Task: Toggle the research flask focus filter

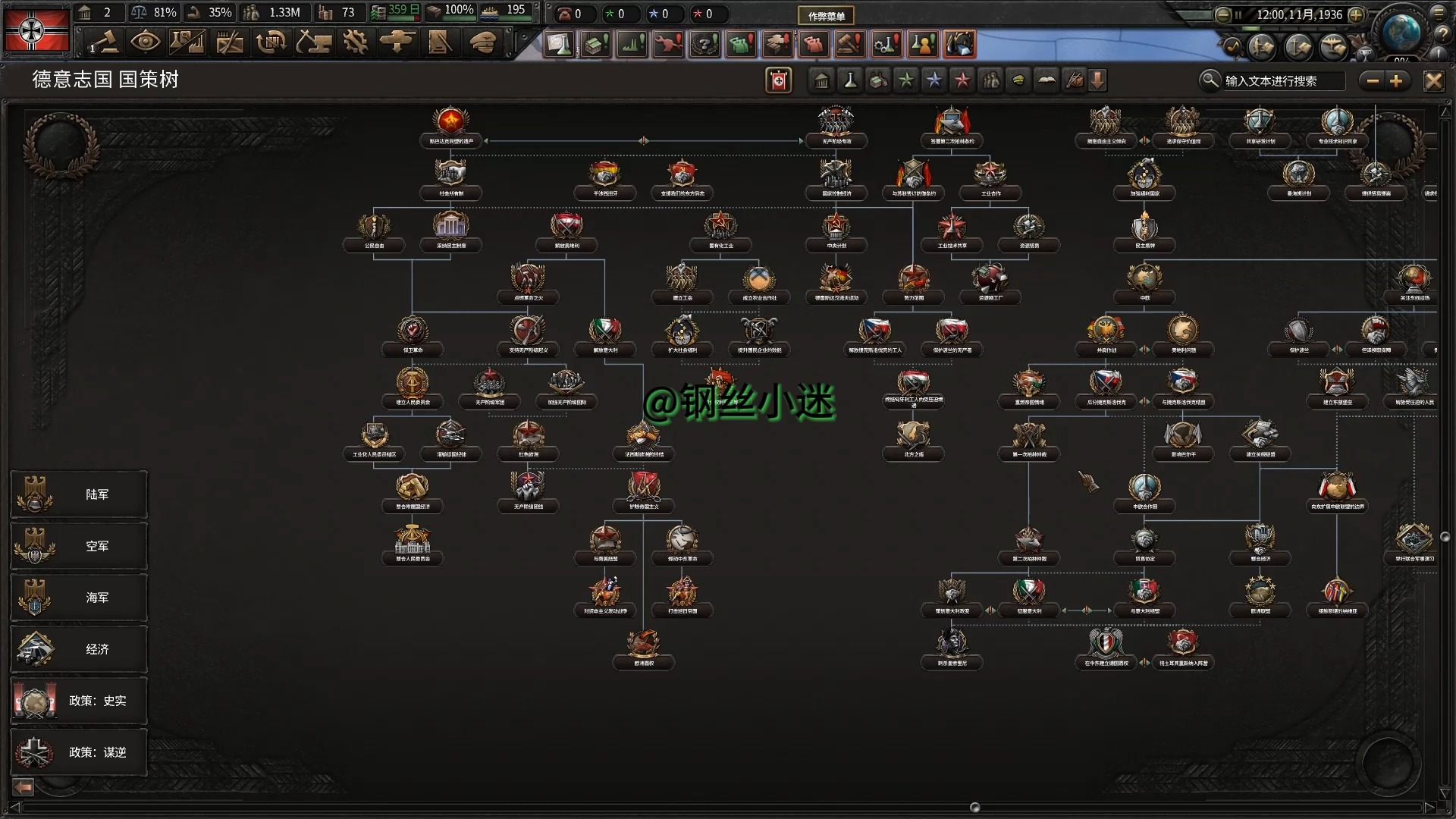Action: [850, 80]
